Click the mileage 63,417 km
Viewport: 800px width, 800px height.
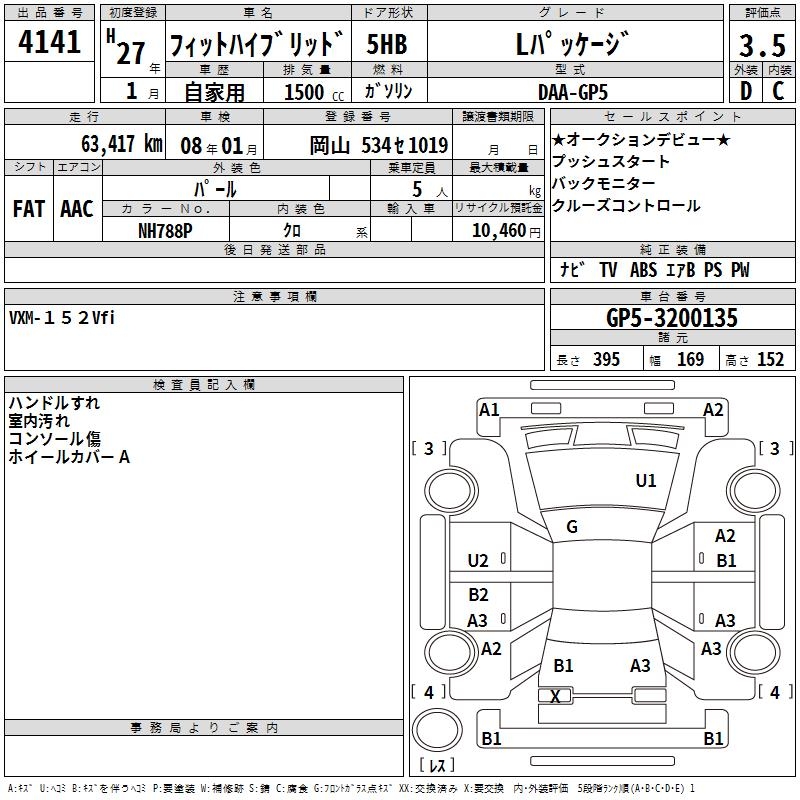click(122, 144)
